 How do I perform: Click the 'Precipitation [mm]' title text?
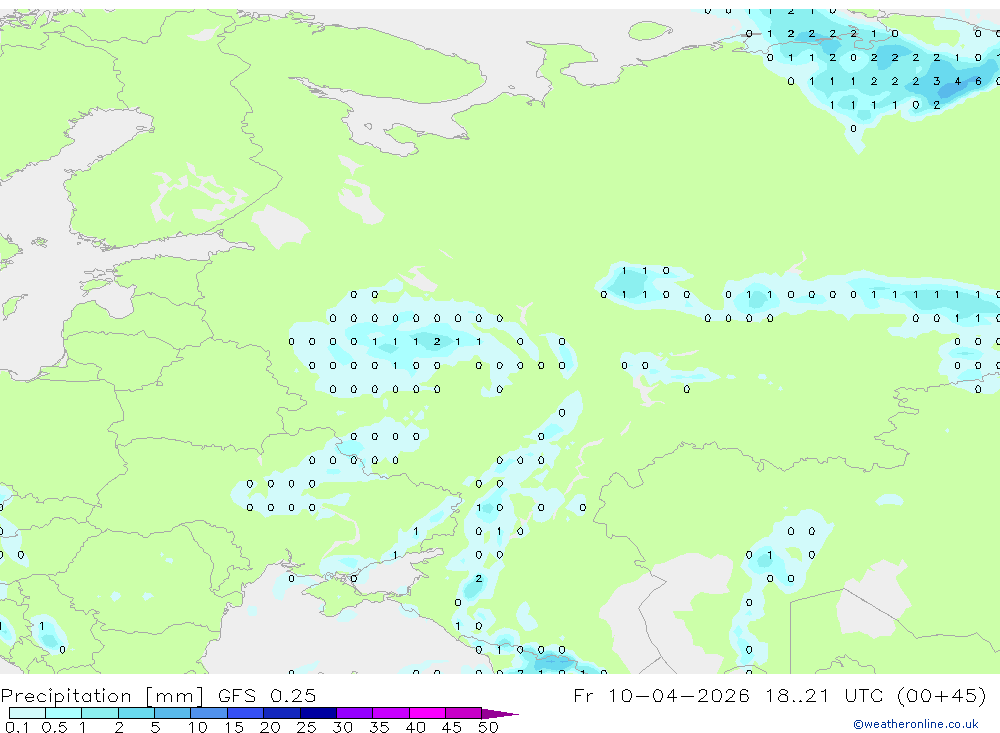[x=102, y=695]
